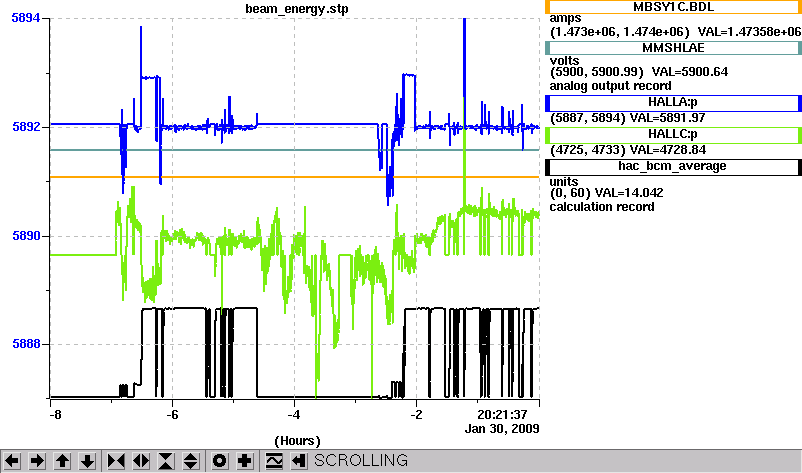This screenshot has width=802, height=473.
Task: Pan the plot up with the up arrow
Action: [x=62, y=461]
